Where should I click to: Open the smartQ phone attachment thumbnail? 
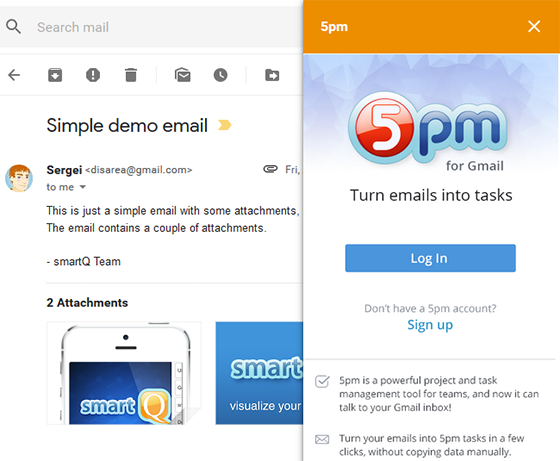(x=124, y=373)
